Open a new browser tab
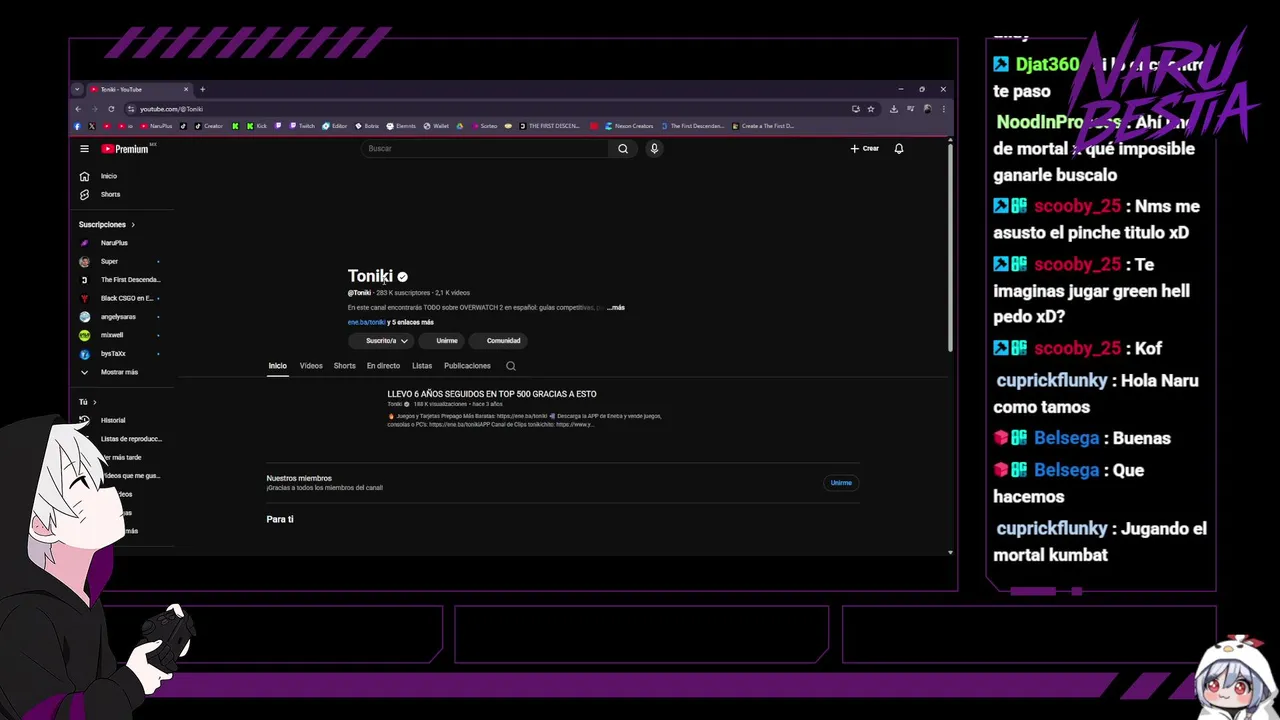Viewport: 1280px width, 720px height. point(202,89)
